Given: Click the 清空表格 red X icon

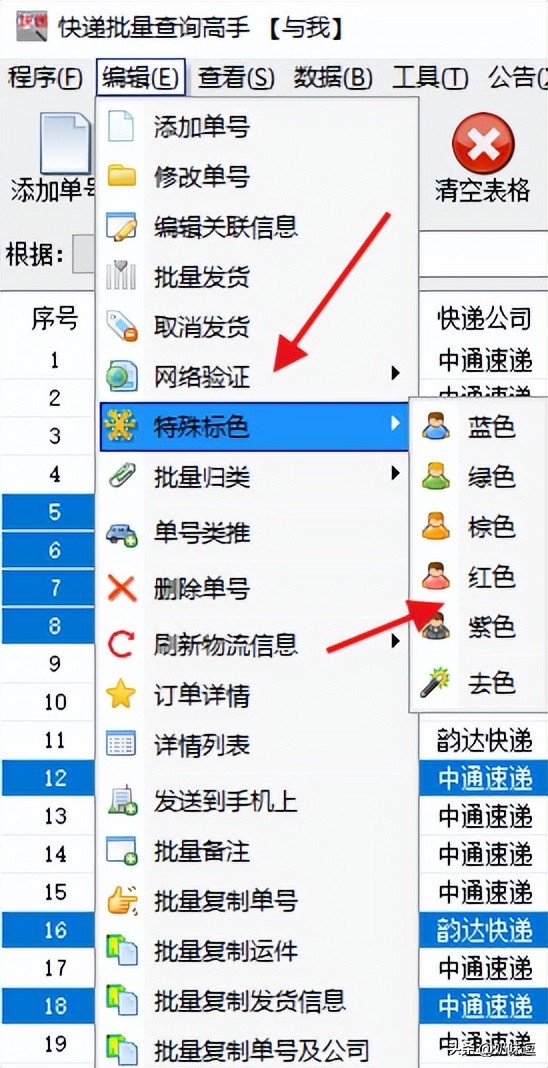Looking at the screenshot, I should point(483,144).
